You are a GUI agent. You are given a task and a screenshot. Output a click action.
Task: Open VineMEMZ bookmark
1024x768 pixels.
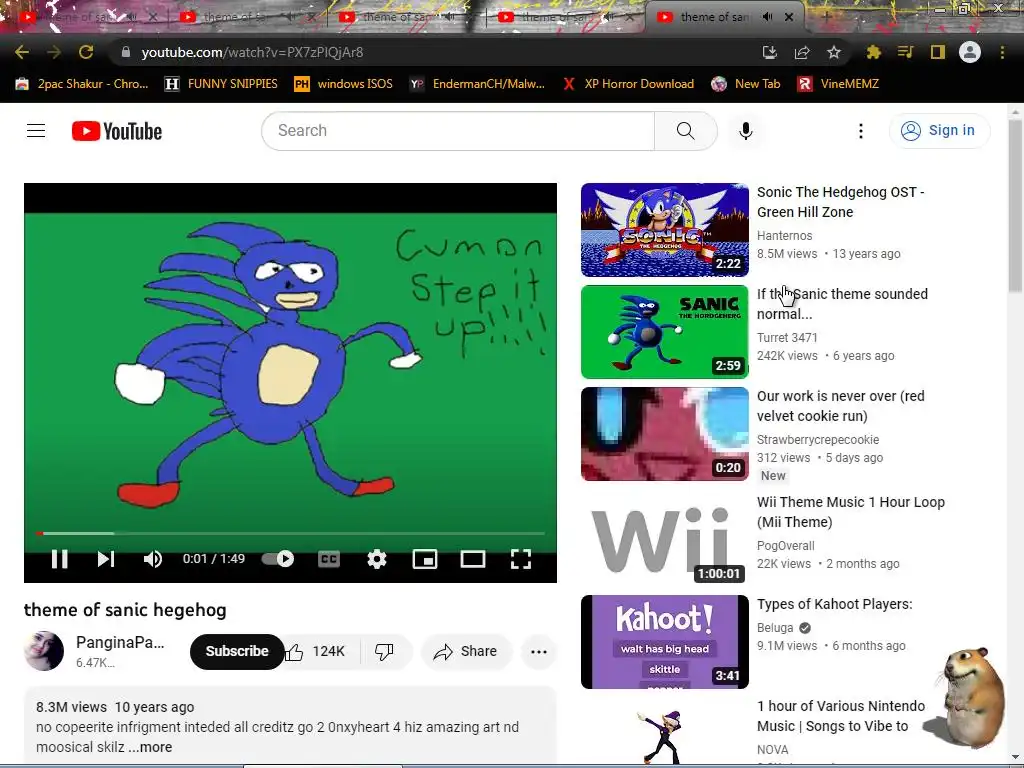tap(839, 84)
